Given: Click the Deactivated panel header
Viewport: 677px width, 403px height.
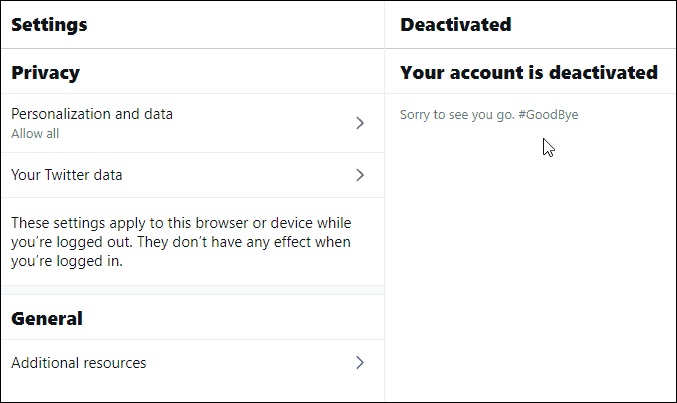Looking at the screenshot, I should (x=455, y=24).
